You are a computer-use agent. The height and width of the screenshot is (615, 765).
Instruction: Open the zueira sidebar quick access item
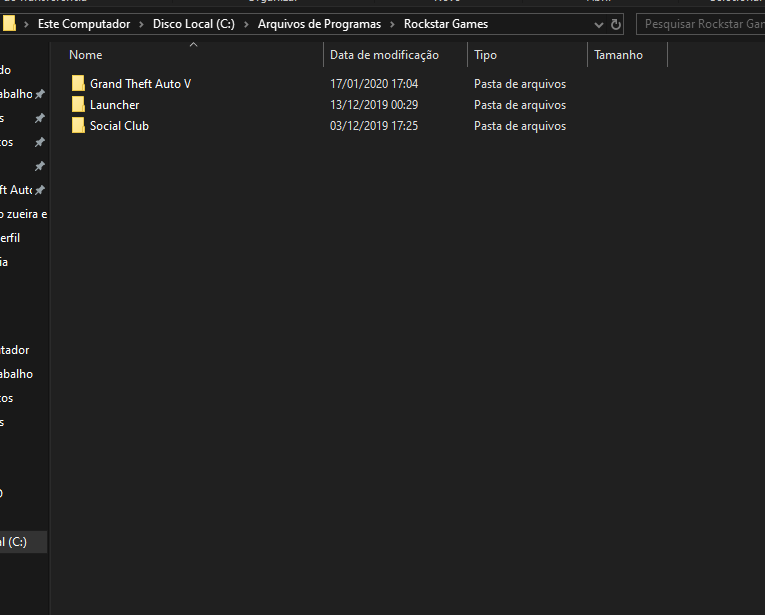23,214
